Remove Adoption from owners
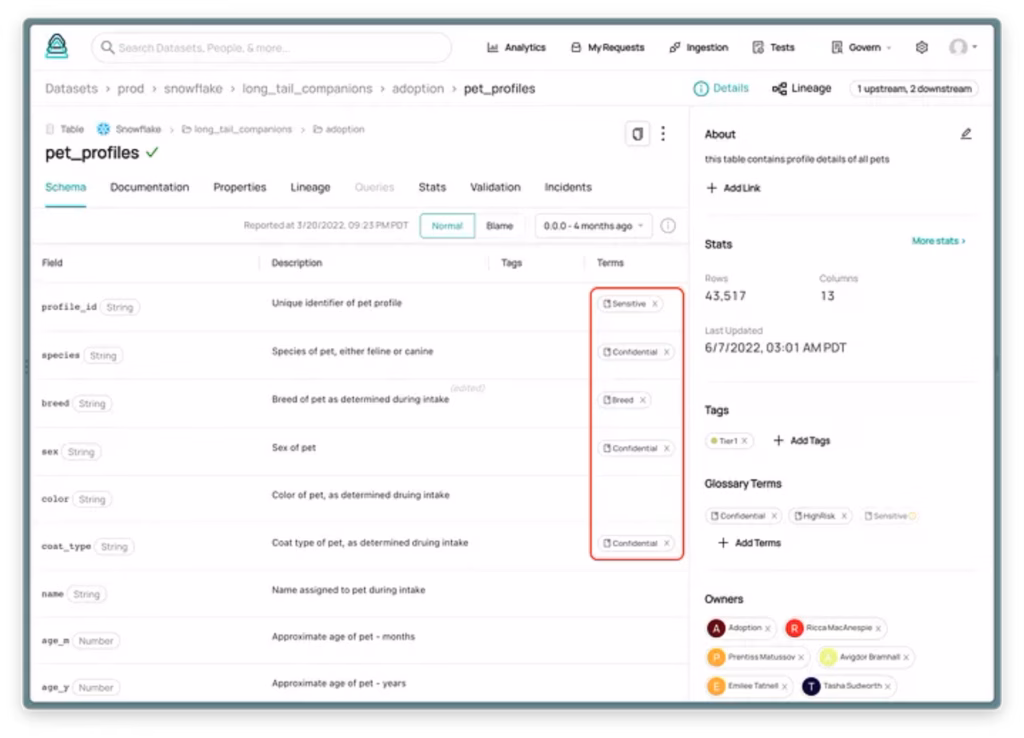 pyautogui.click(x=768, y=629)
